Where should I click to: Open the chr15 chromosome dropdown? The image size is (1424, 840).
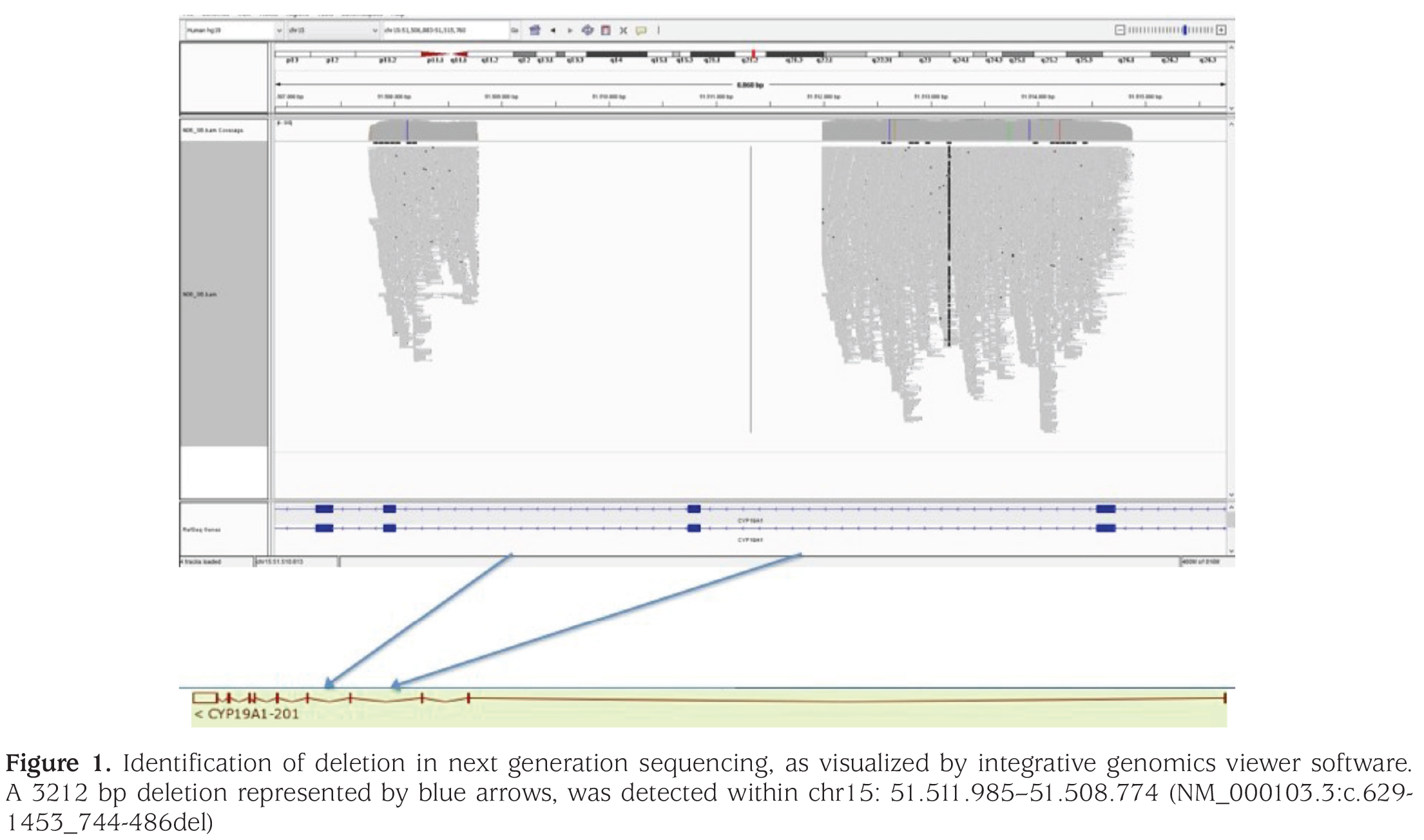333,30
